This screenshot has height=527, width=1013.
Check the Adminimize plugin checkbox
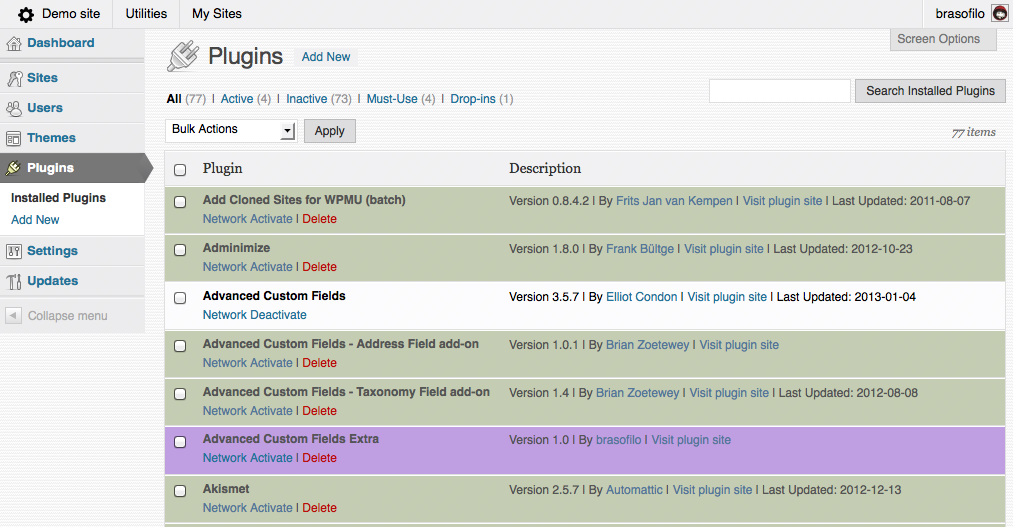pyautogui.click(x=180, y=250)
